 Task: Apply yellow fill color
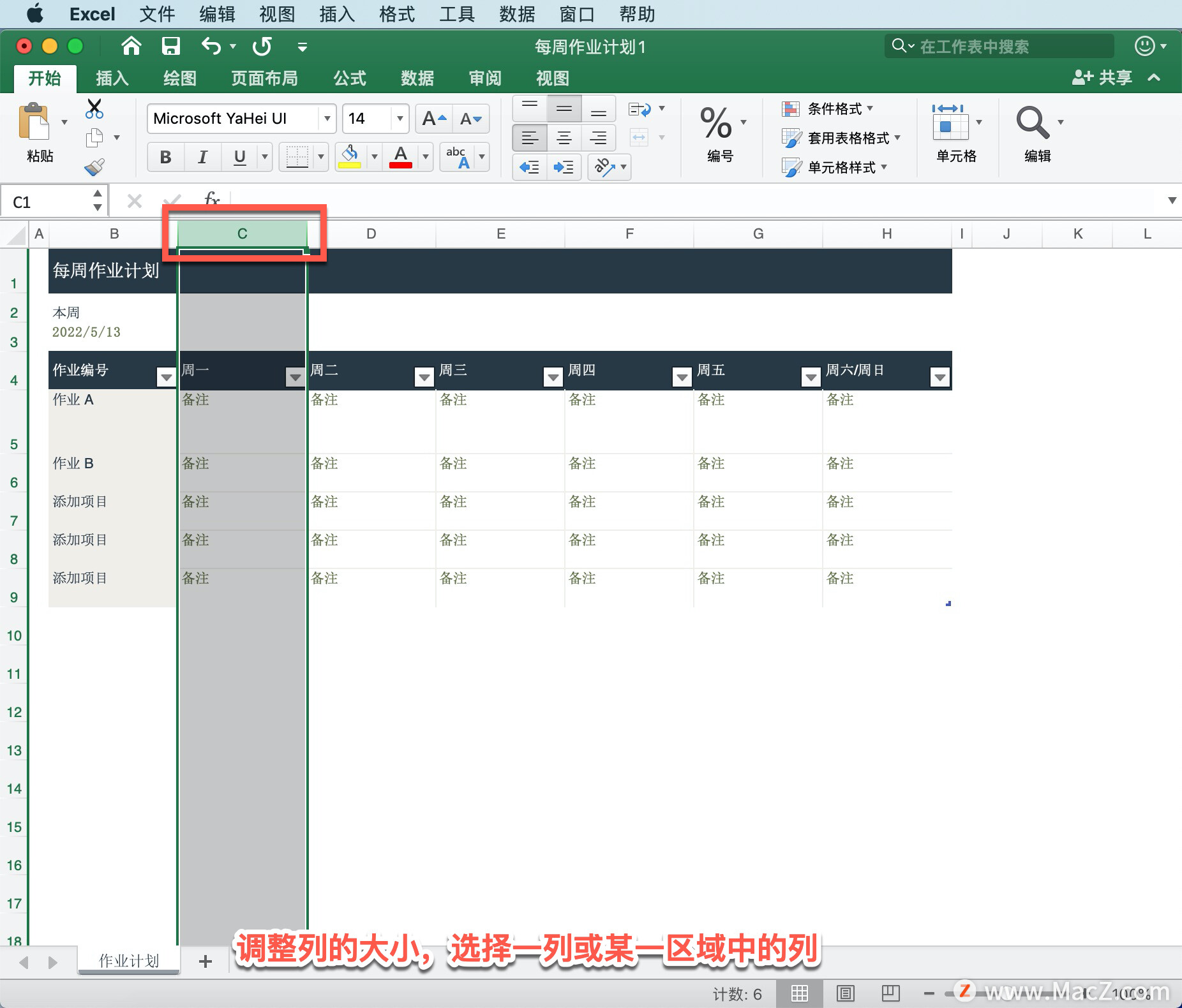349,157
